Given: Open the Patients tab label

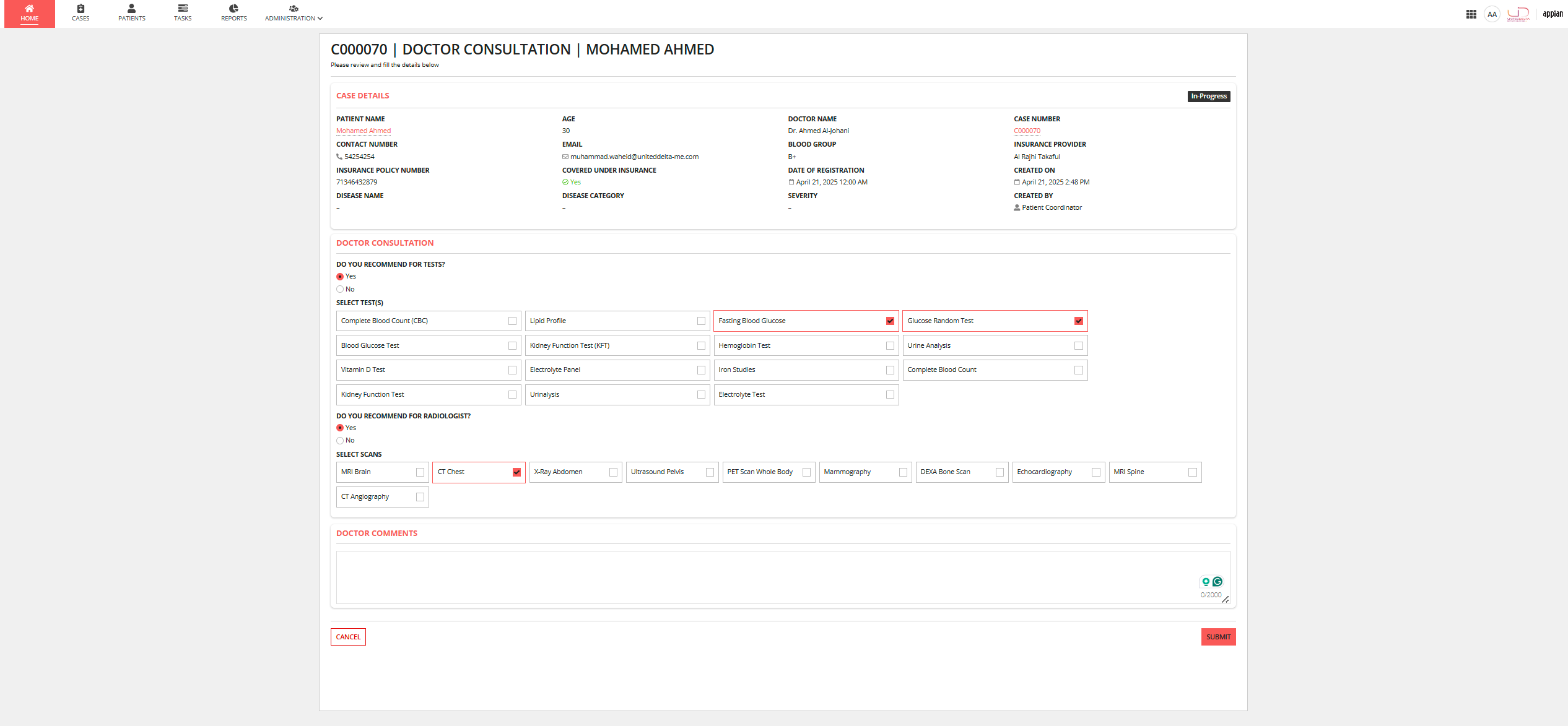Looking at the screenshot, I should (131, 19).
